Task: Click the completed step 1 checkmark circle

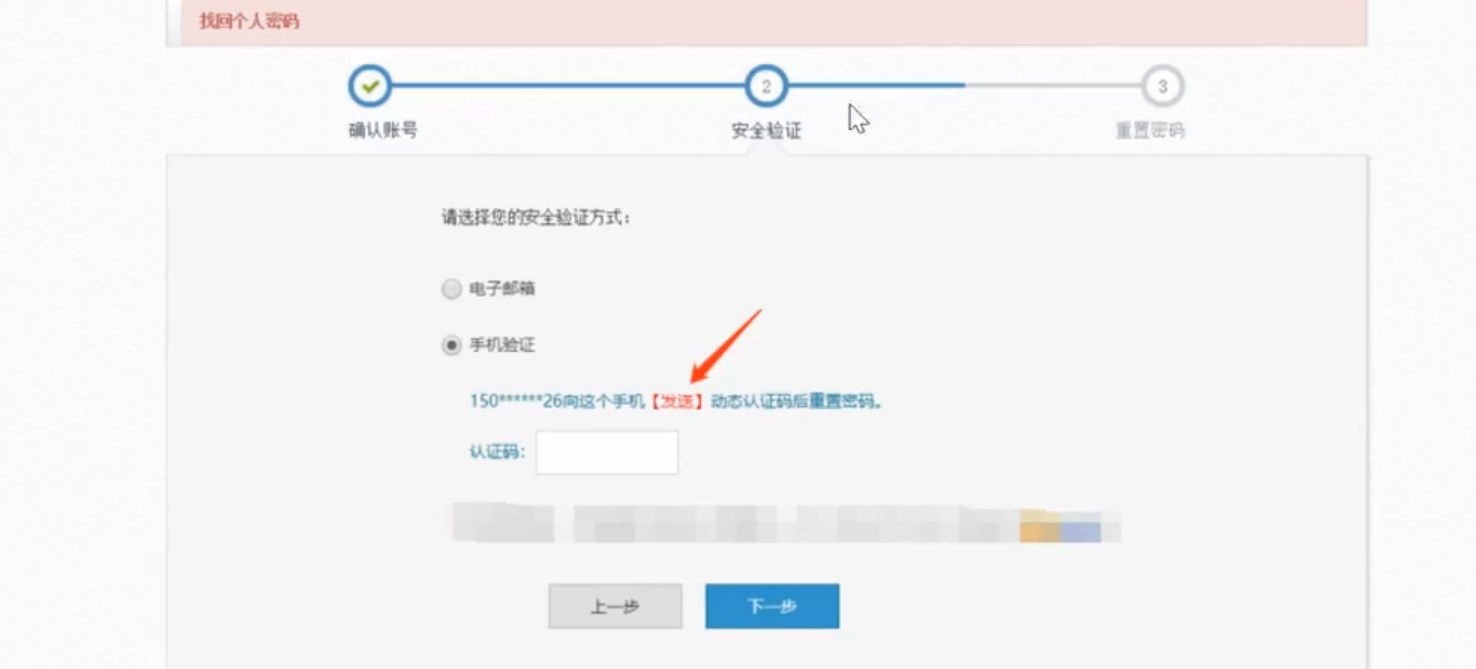Action: 370,87
